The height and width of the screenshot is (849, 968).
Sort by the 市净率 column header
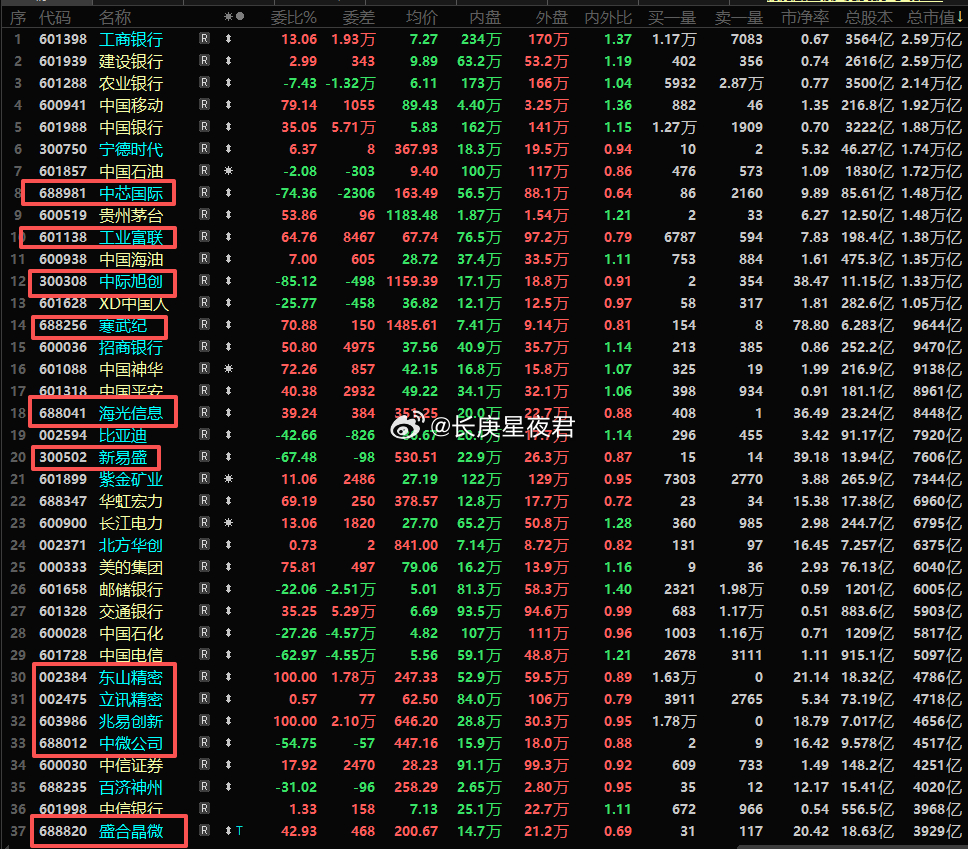tap(805, 17)
